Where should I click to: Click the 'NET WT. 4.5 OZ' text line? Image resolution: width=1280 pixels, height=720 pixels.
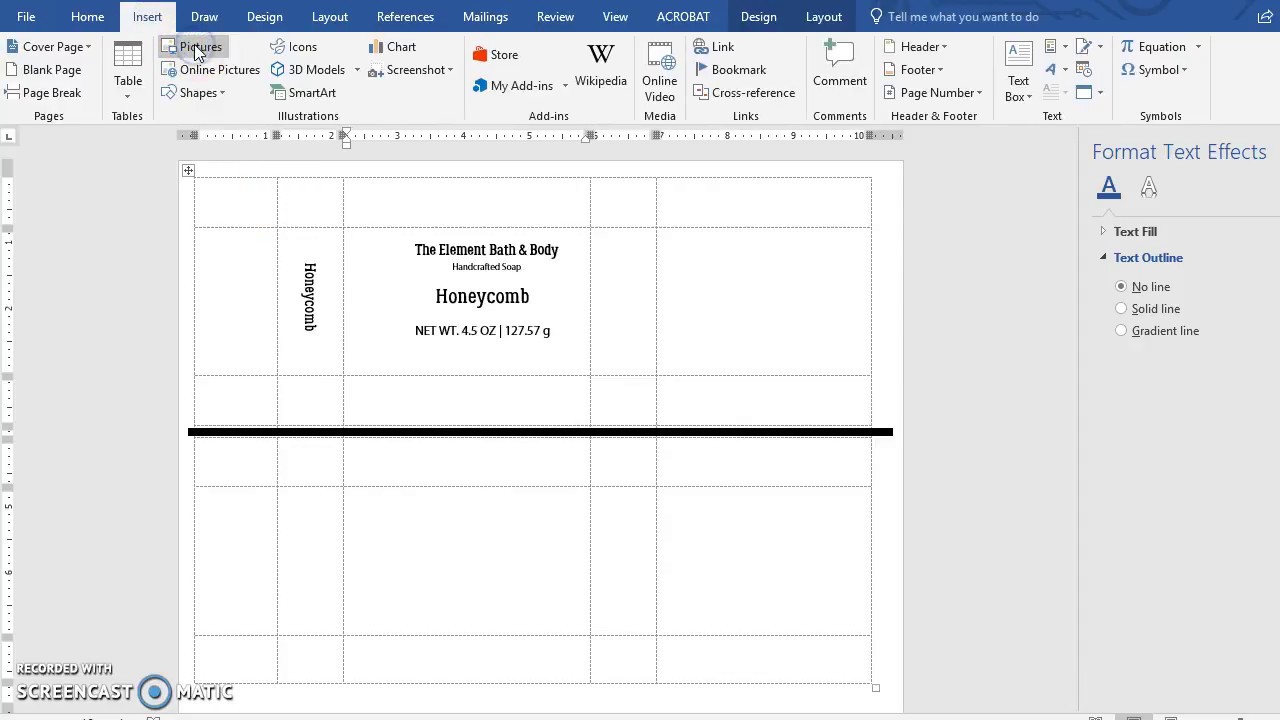(483, 331)
